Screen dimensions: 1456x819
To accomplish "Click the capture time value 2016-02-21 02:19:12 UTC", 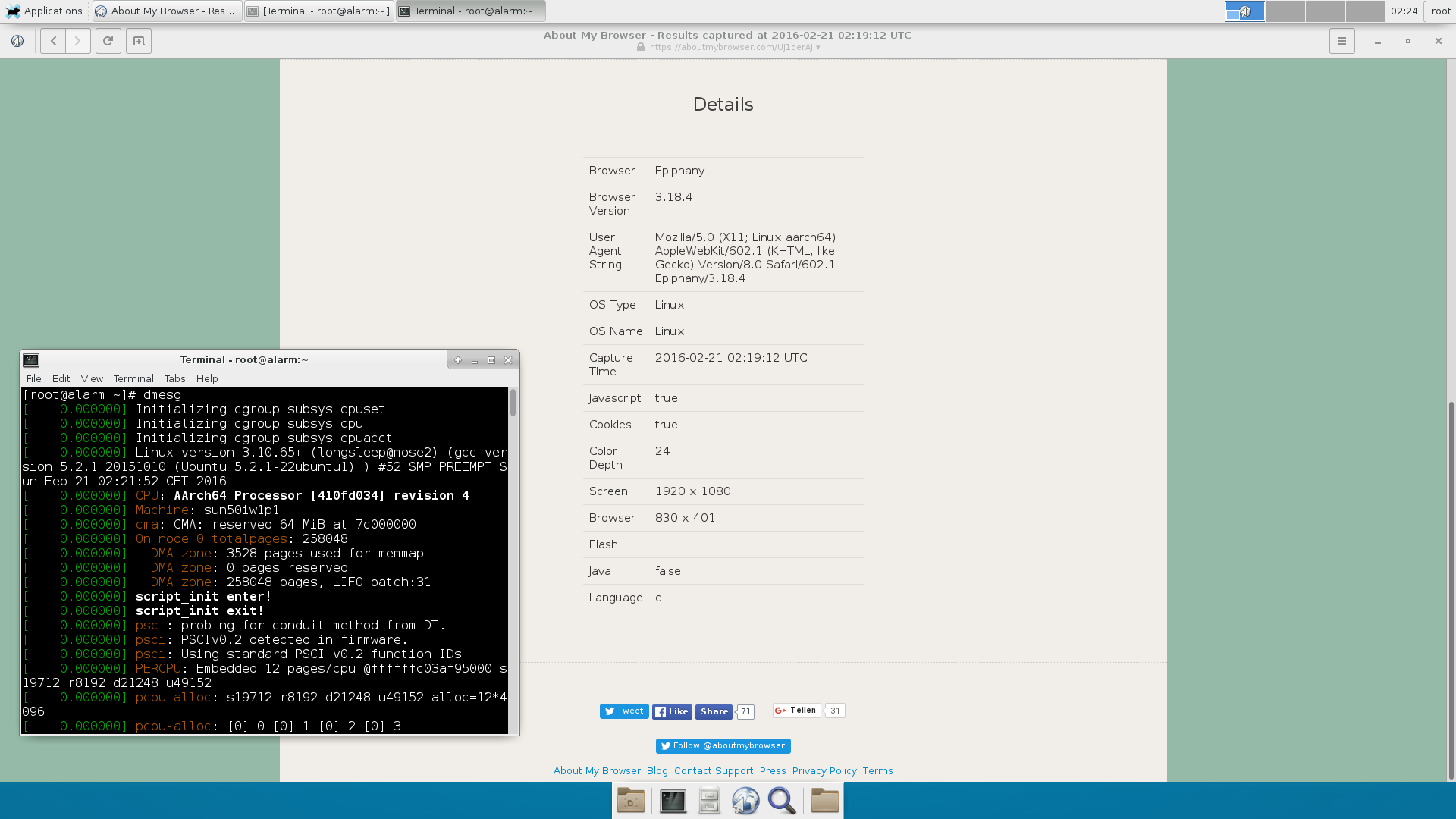I will pyautogui.click(x=731, y=358).
